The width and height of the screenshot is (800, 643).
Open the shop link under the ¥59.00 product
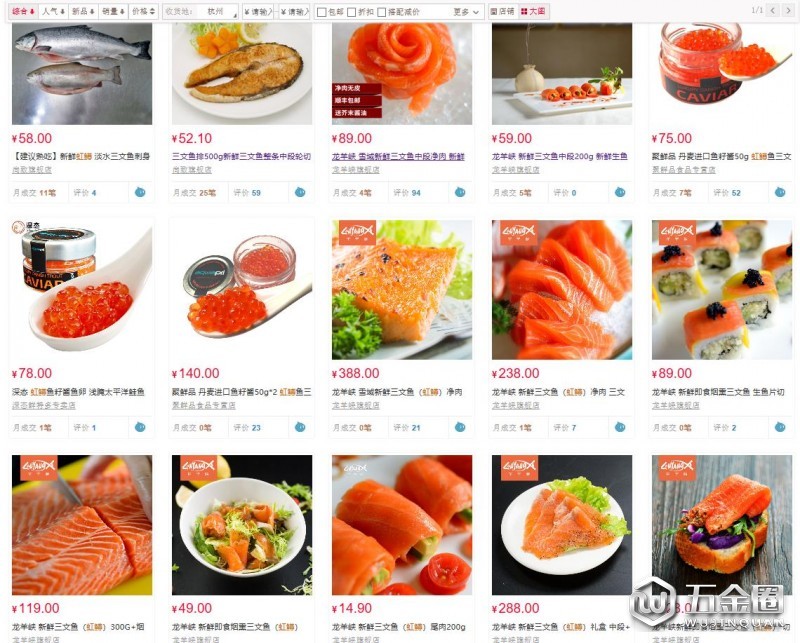pos(515,170)
